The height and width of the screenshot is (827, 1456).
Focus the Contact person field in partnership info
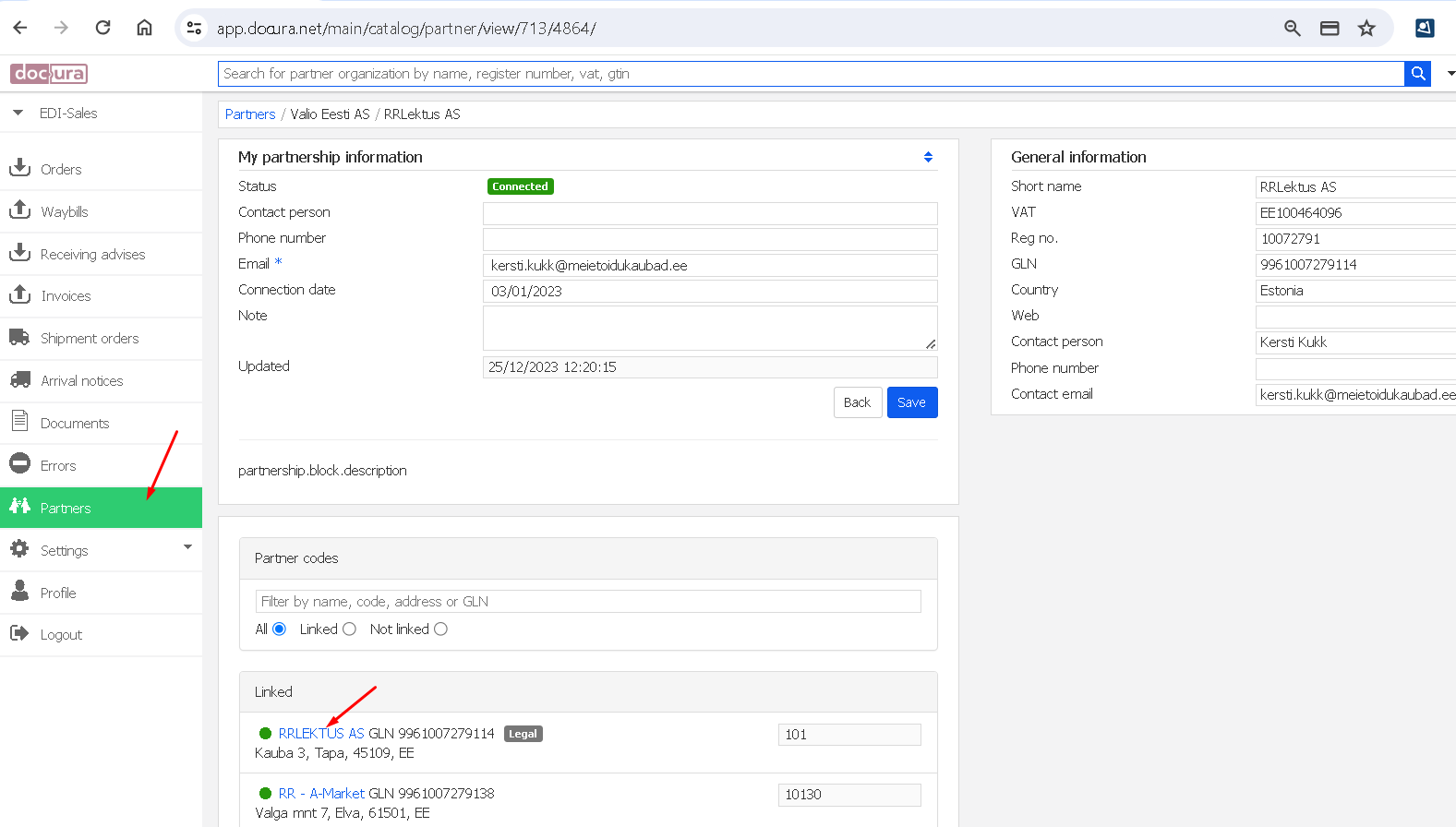pos(710,213)
